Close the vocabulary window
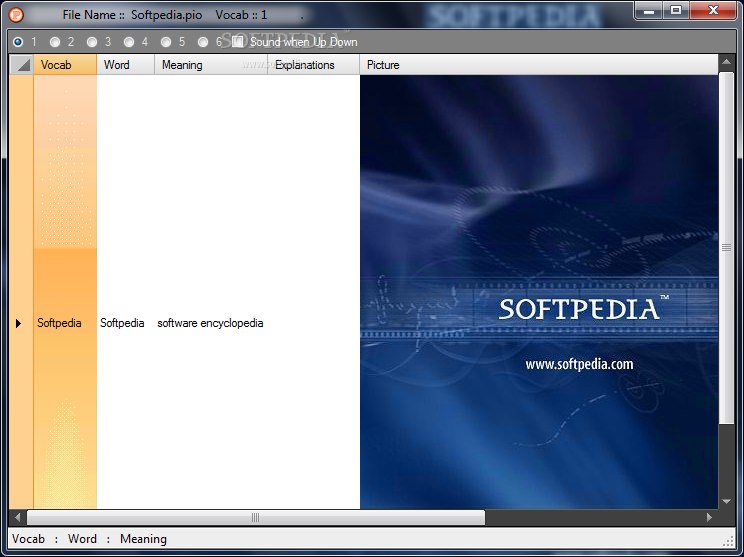Viewport: 744px width, 557px height. [x=713, y=10]
